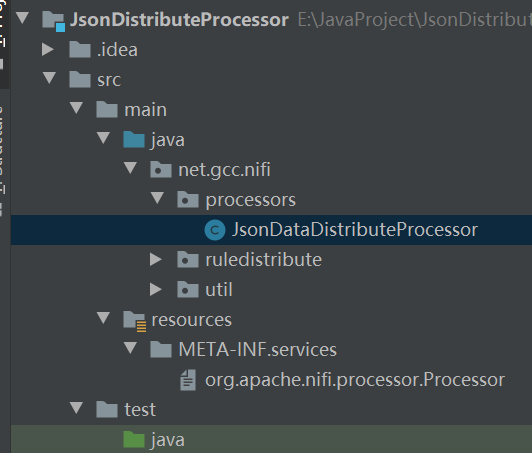The image size is (532, 453).
Task: Click the JsonDataDistributeProcessor class icon
Action: [x=215, y=230]
